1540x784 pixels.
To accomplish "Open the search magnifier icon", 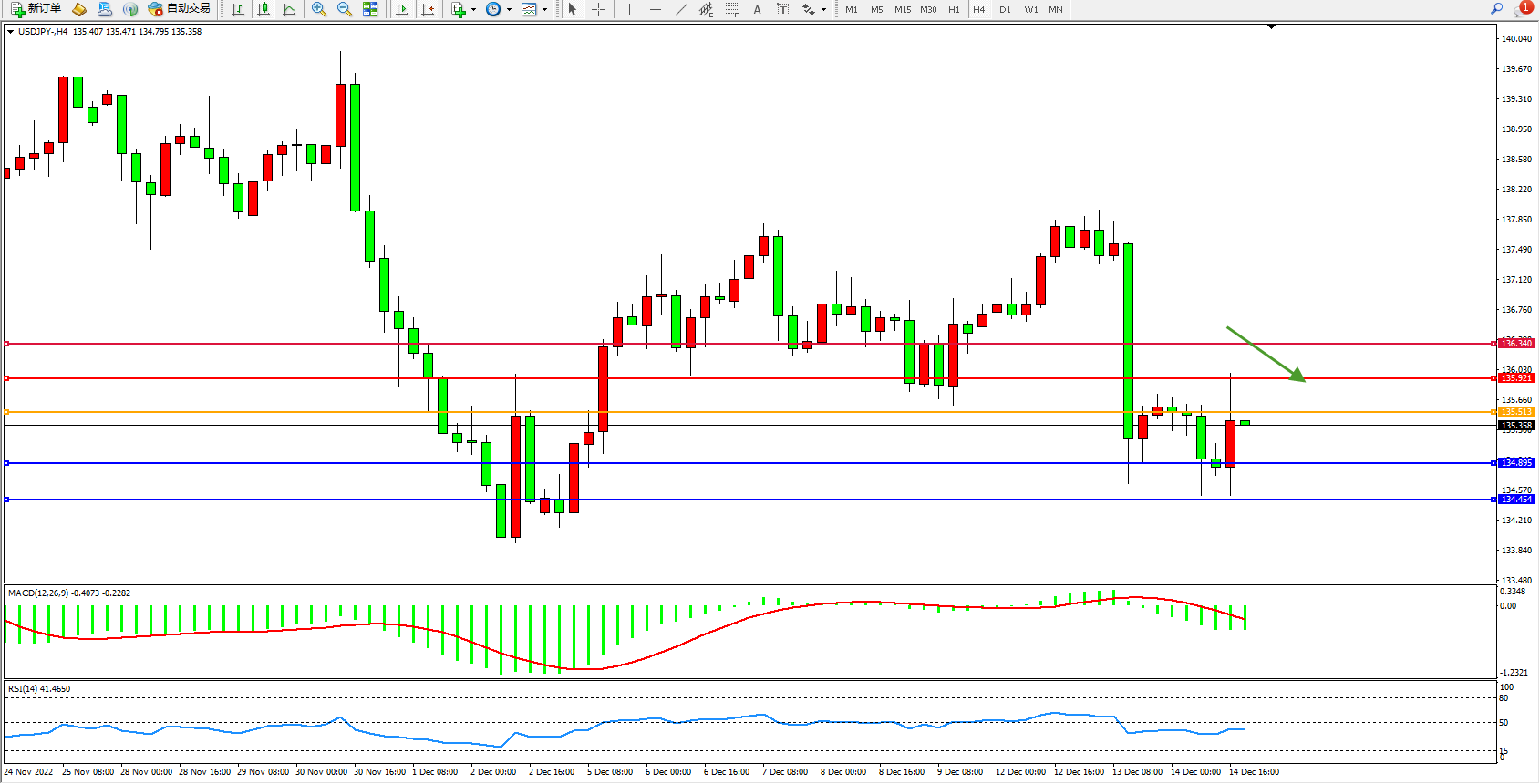I will pyautogui.click(x=1496, y=9).
